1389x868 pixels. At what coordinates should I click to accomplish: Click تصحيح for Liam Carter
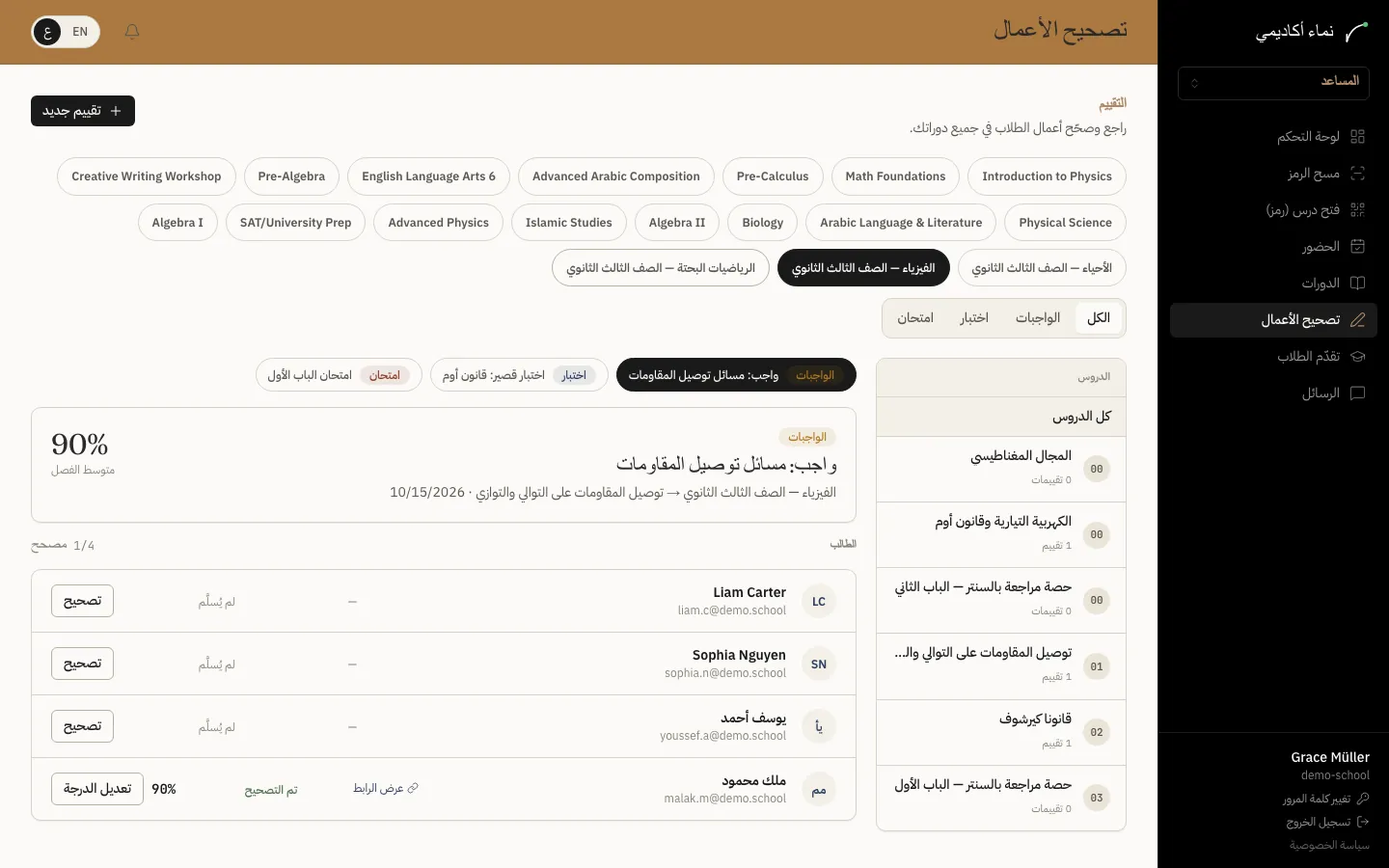(x=82, y=601)
